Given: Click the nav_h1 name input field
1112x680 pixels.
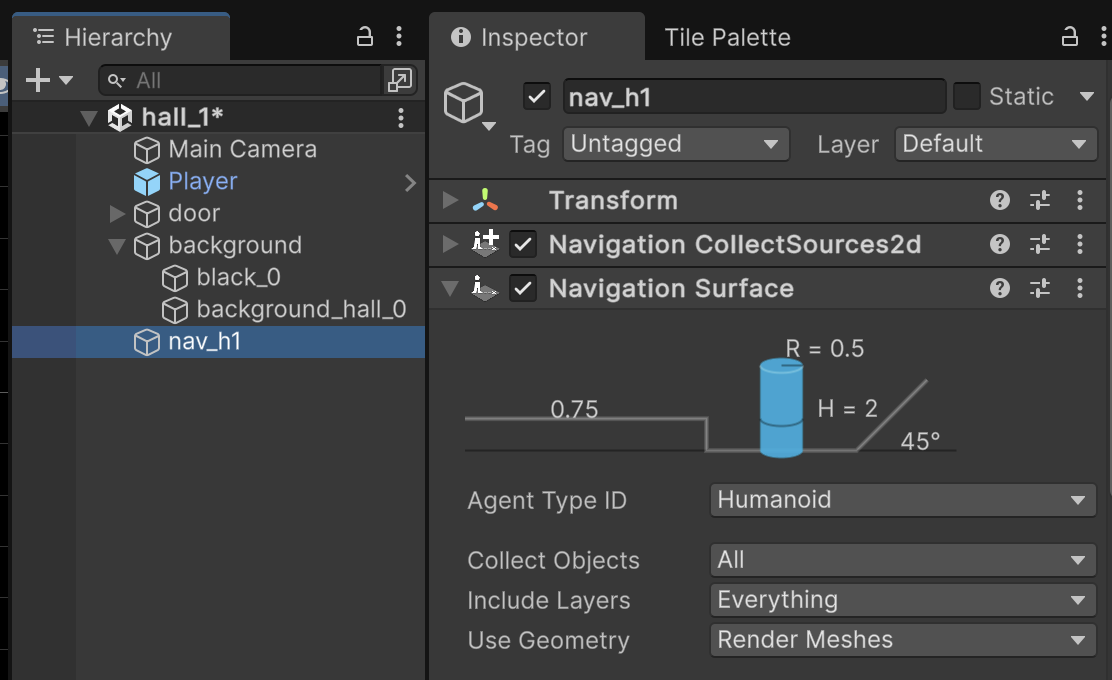Looking at the screenshot, I should pos(753,96).
